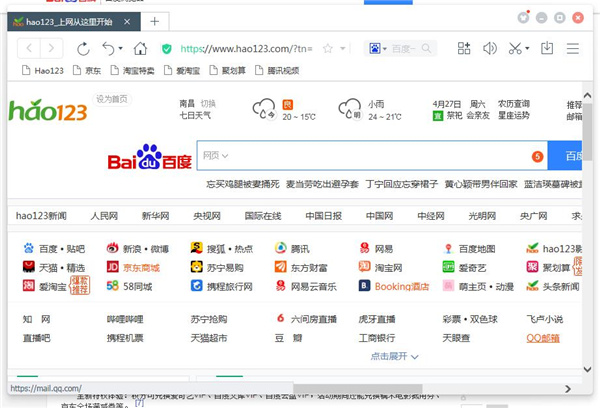The image size is (600, 408).
Task: Go back with the browser back arrow
Action: pyautogui.click(x=29, y=49)
